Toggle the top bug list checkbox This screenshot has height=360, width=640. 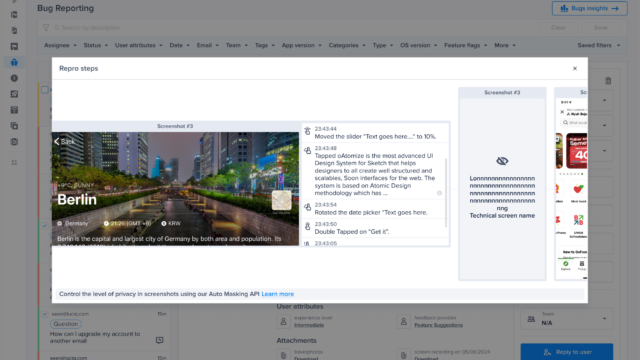[45, 90]
